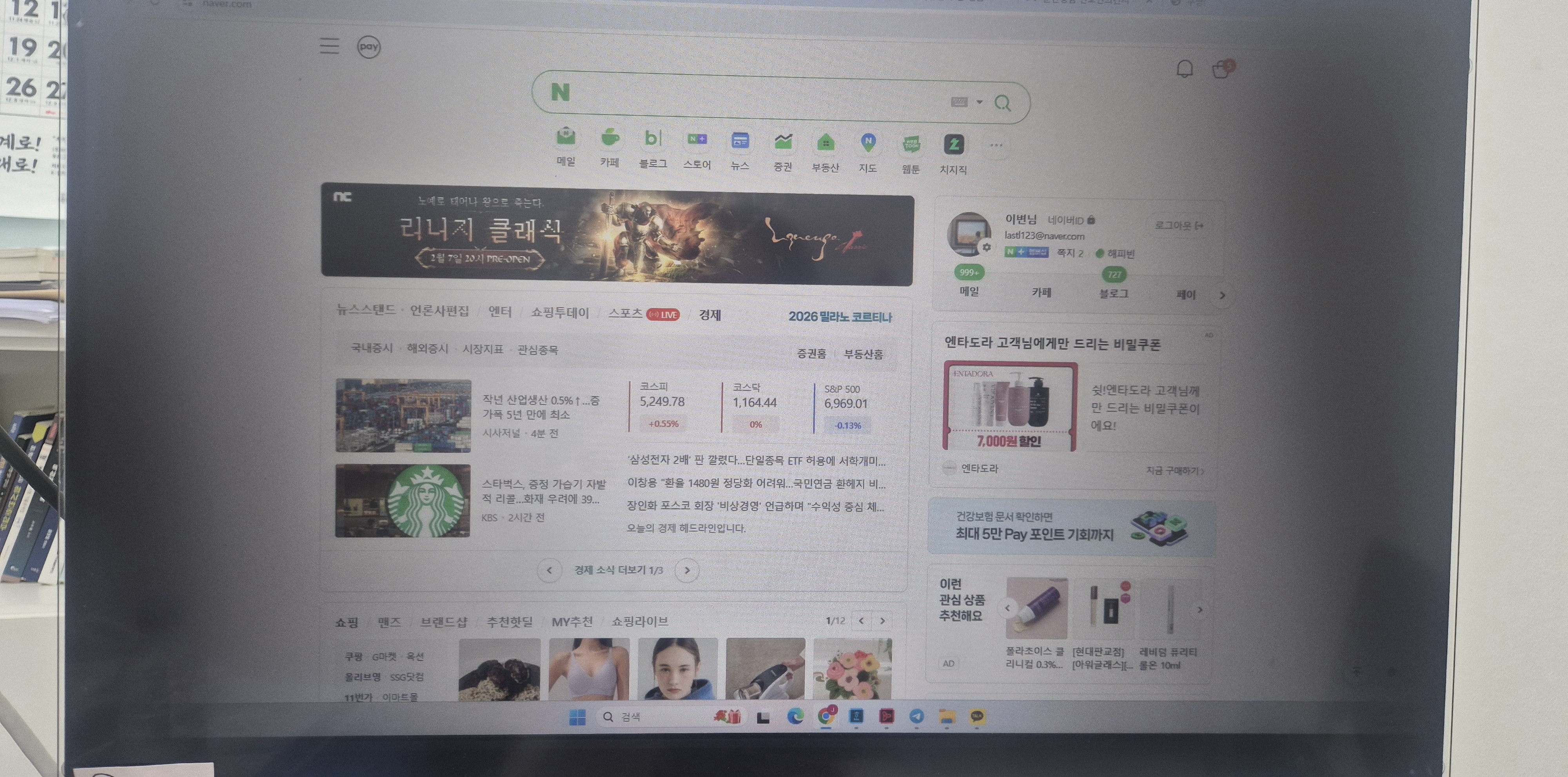Open the 2026 밀라노 코르티나 link
The image size is (1568, 777).
click(840, 317)
